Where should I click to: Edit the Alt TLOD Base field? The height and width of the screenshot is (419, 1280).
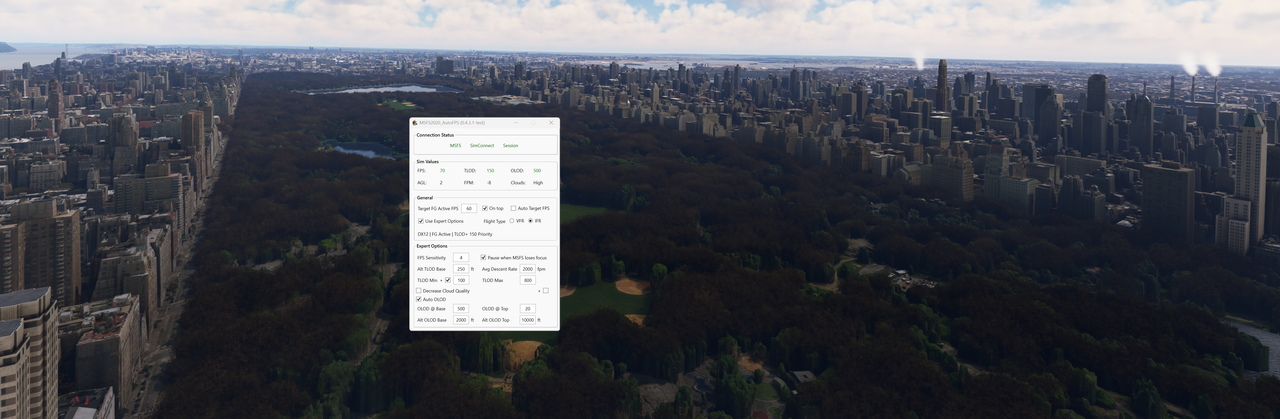[461, 269]
